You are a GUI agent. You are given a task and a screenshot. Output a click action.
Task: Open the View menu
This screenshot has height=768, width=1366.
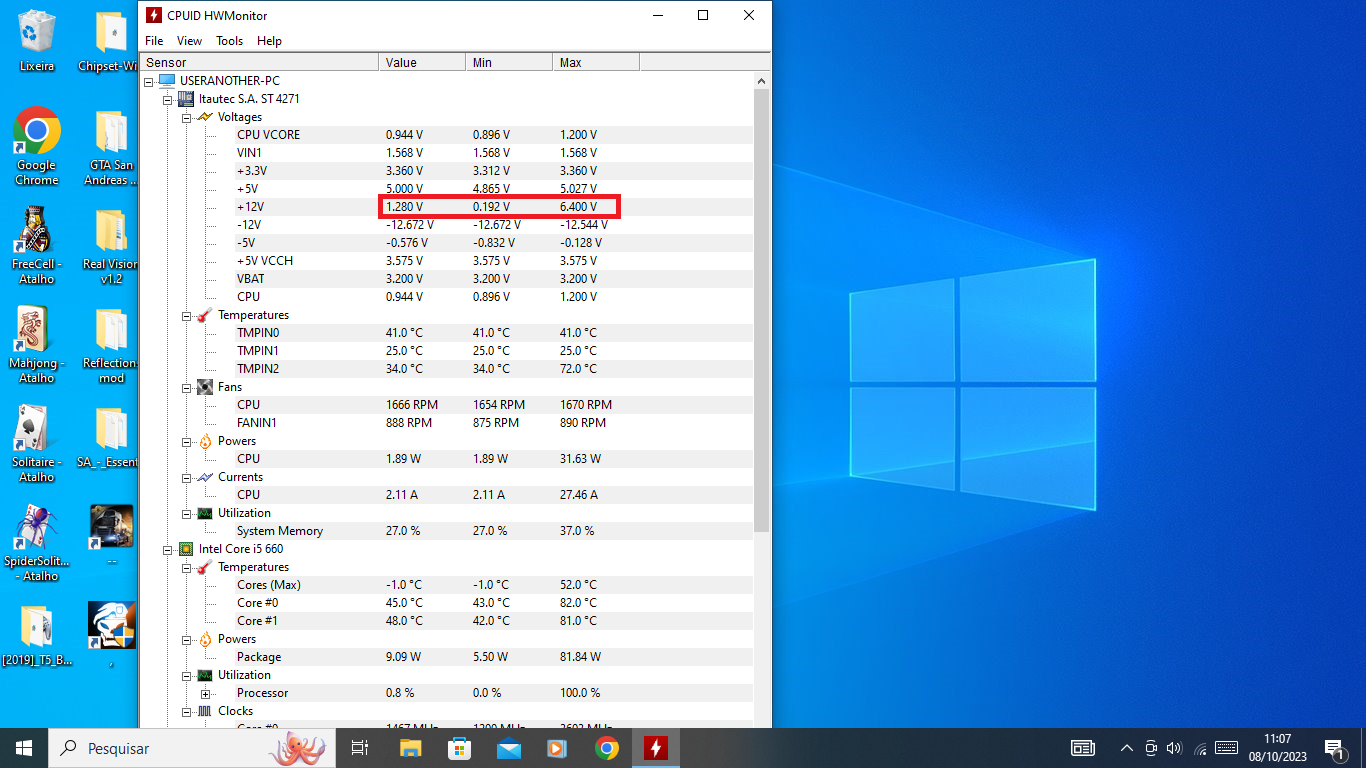tap(189, 41)
